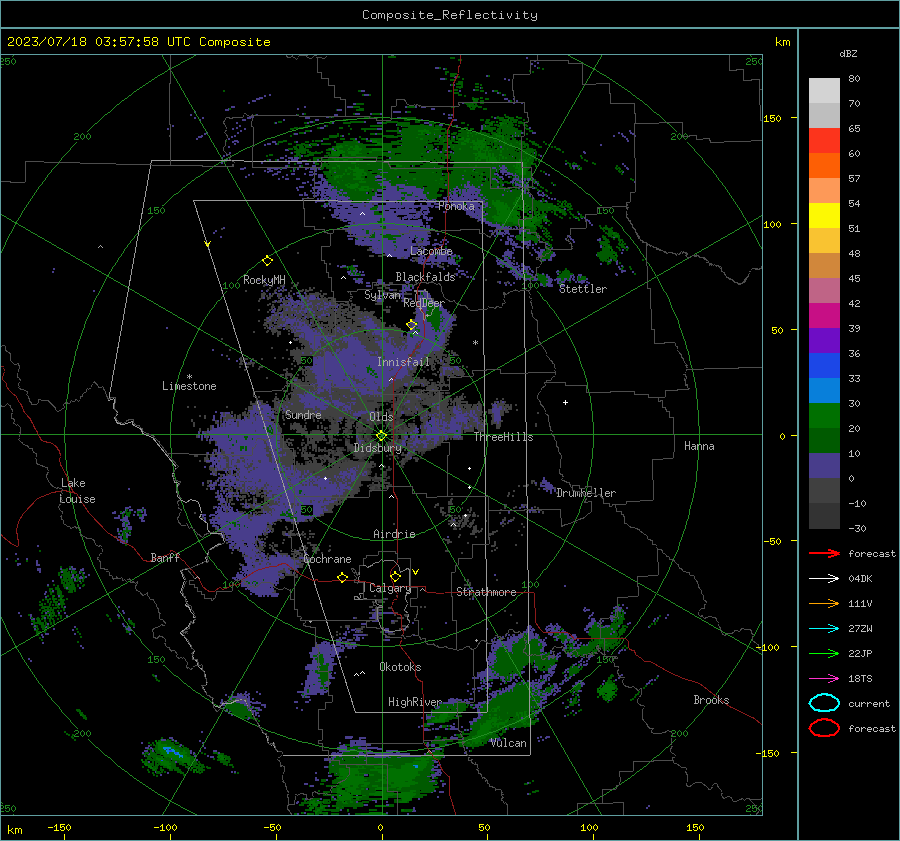Click the Blackfalds town label
Viewport: 900px width, 841px height.
point(425,277)
